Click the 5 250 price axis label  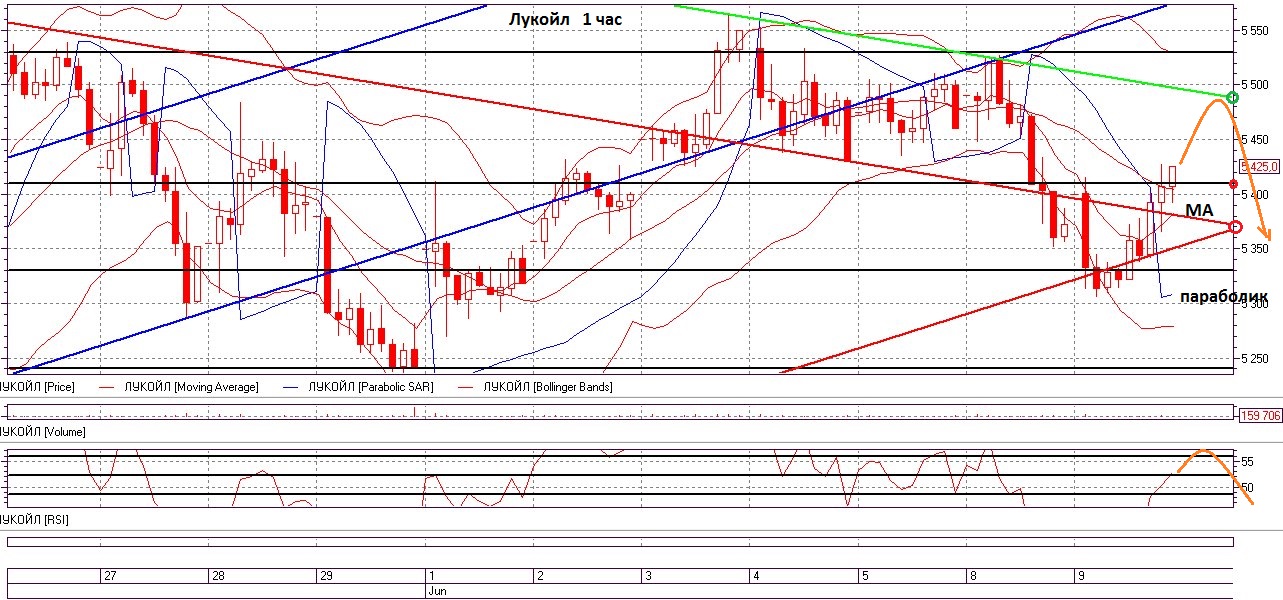1255,358
